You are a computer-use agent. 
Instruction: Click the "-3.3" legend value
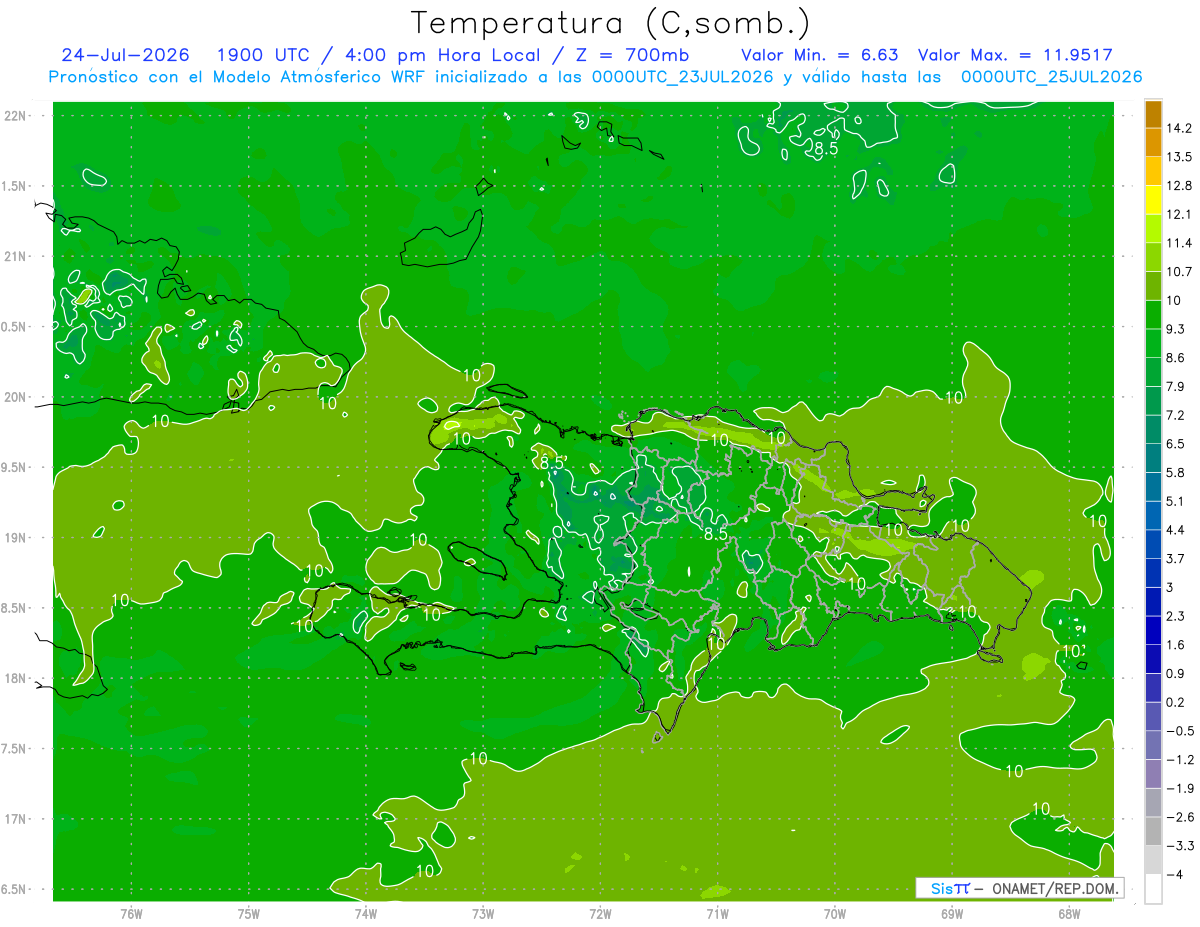(x=1180, y=845)
